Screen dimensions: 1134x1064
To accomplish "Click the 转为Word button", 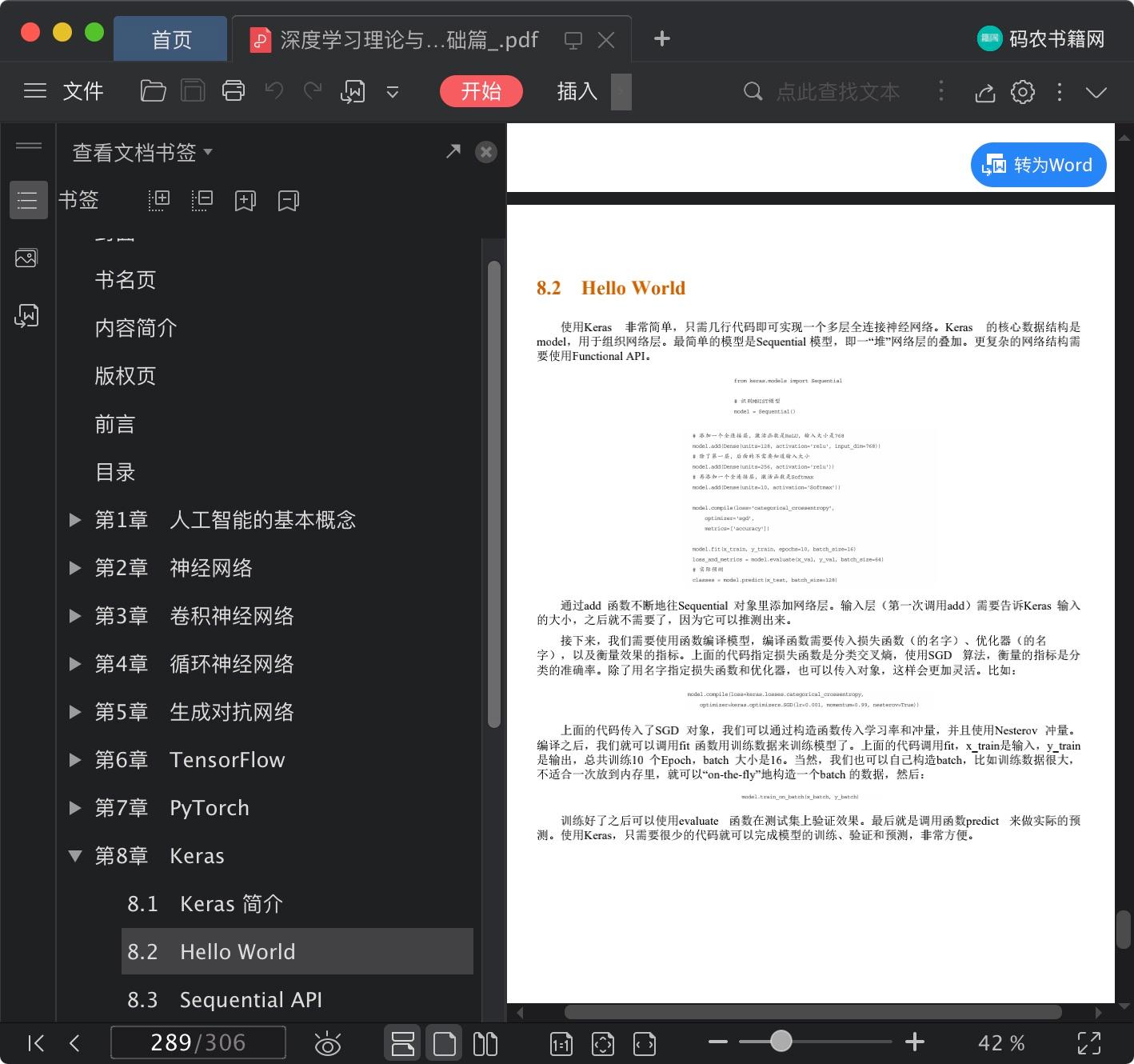I will 1038,166.
